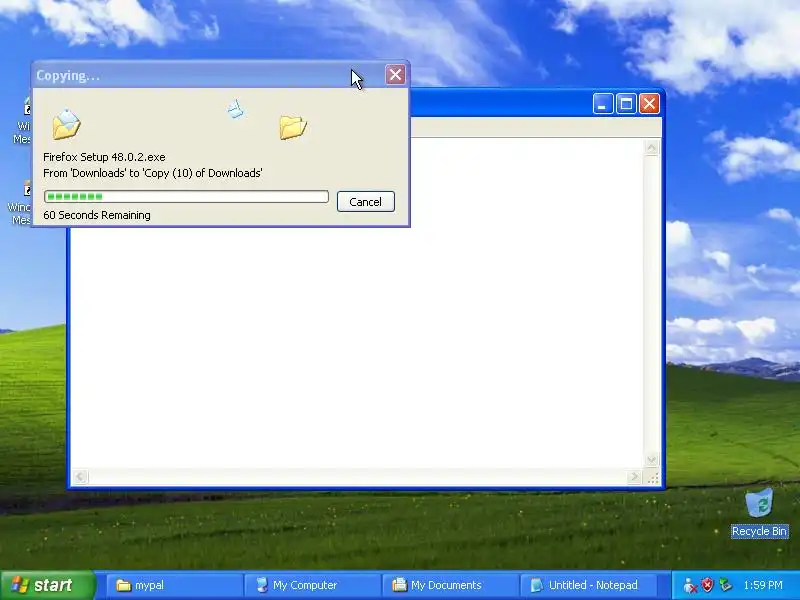Click the 1:59 PM taskbar clock
The image size is (800, 600).
[x=763, y=585]
